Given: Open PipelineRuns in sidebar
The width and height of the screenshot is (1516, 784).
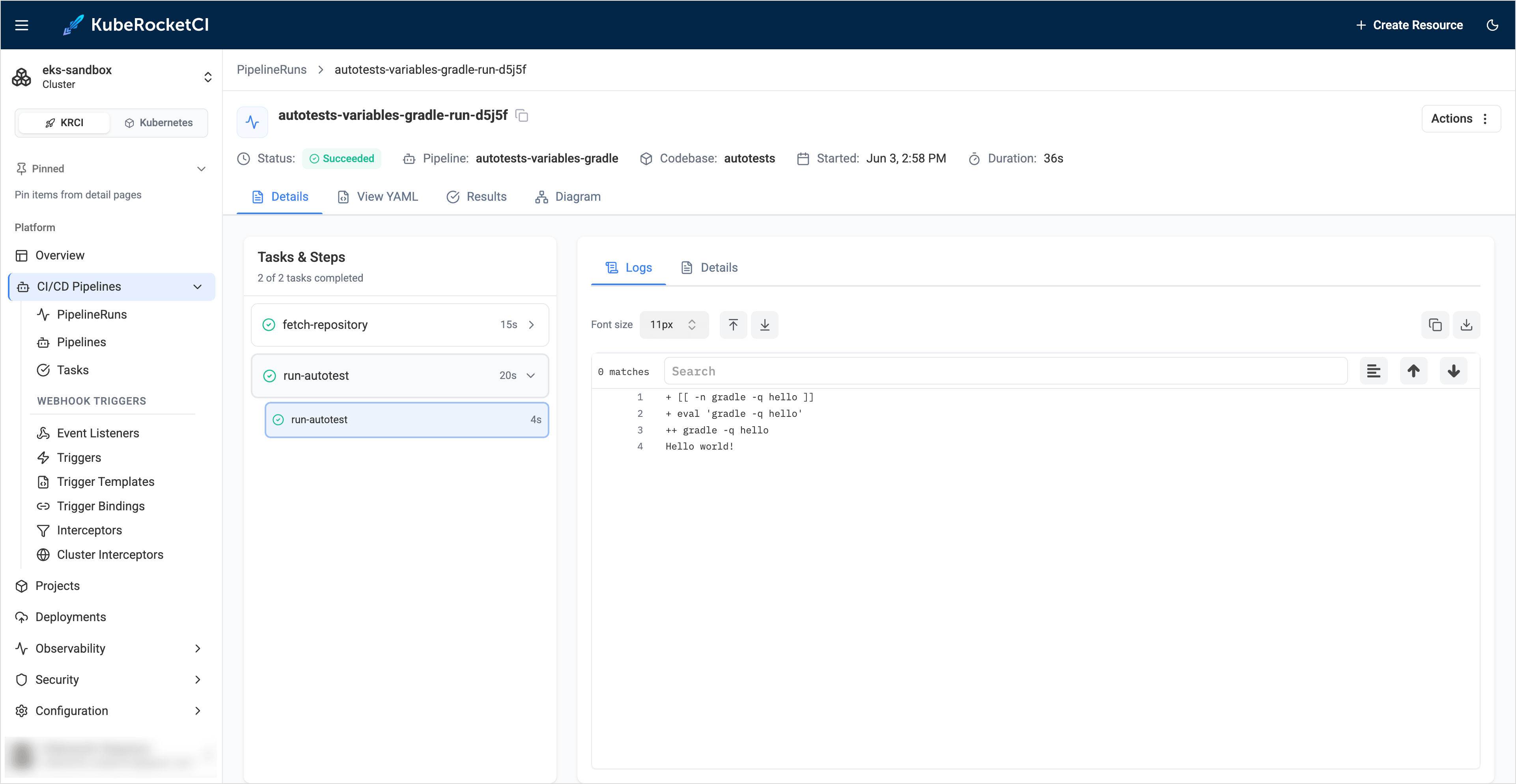Looking at the screenshot, I should (92, 314).
